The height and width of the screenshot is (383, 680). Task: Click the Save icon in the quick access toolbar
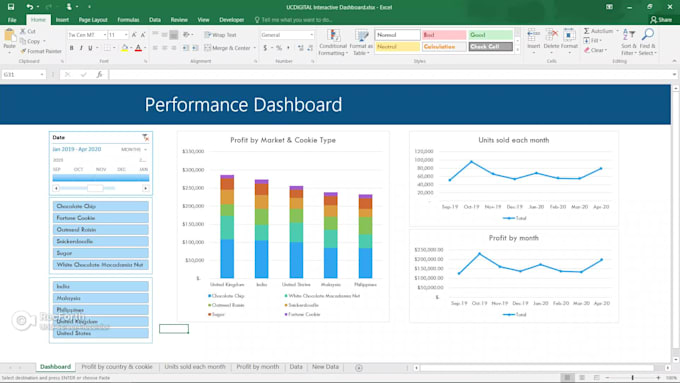coord(11,7)
